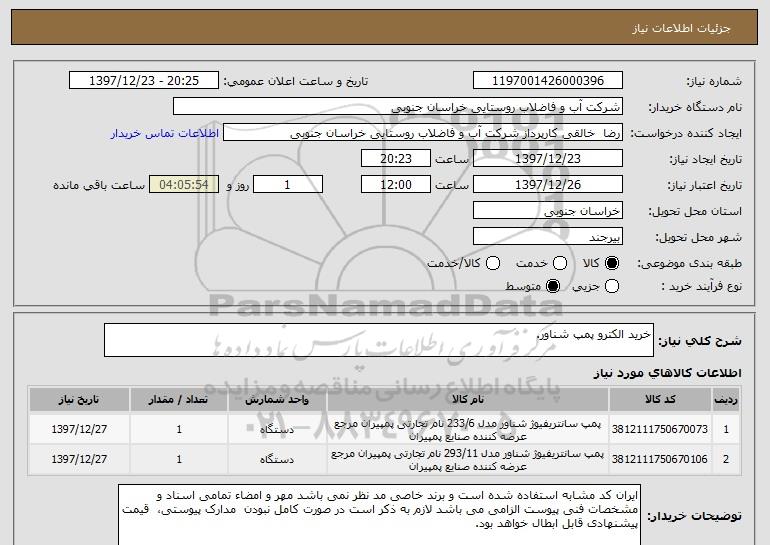Click the نوع فرآیند خرید label
Image resolution: width=770 pixels, height=545 pixels.
point(702,286)
